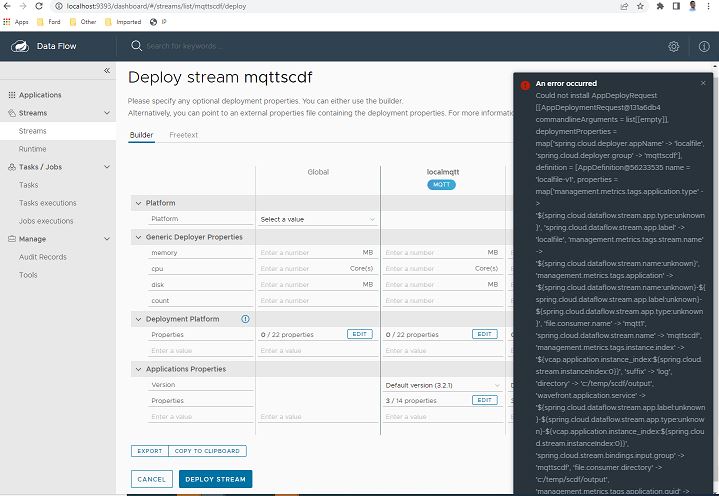719x496 pixels.
Task: Collapse the Deployment Platform section
Action: (x=138, y=319)
